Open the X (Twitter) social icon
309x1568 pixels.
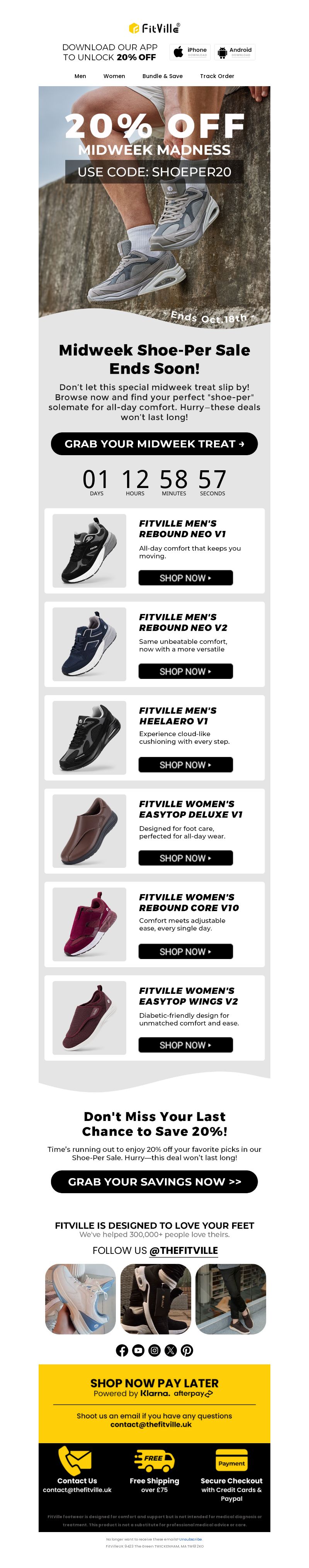tap(171, 1350)
